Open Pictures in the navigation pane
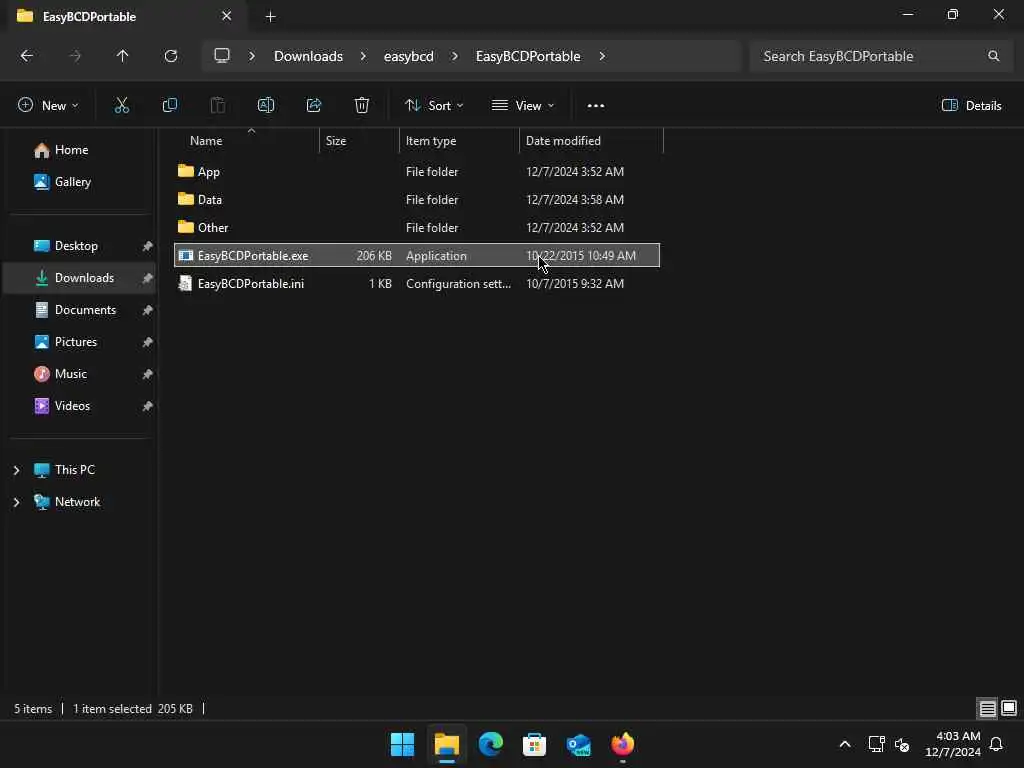Screen dimensions: 1024x768 [x=76, y=342]
